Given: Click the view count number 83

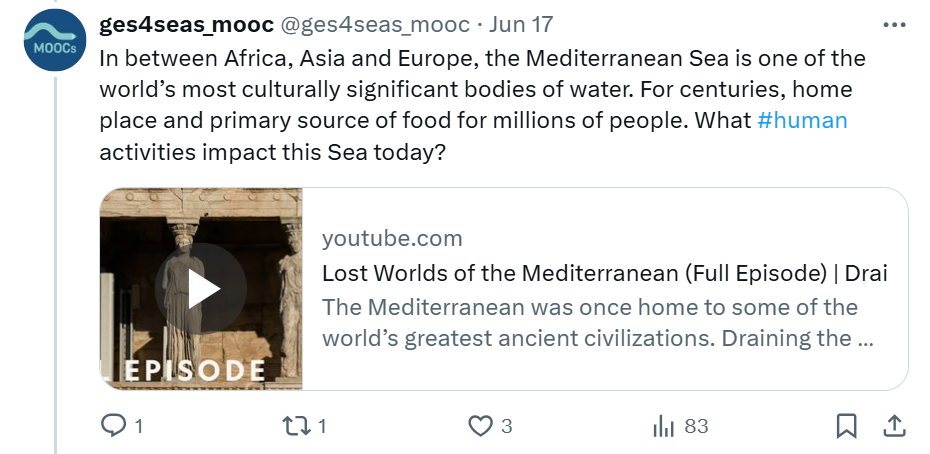Looking at the screenshot, I should coord(696,426).
